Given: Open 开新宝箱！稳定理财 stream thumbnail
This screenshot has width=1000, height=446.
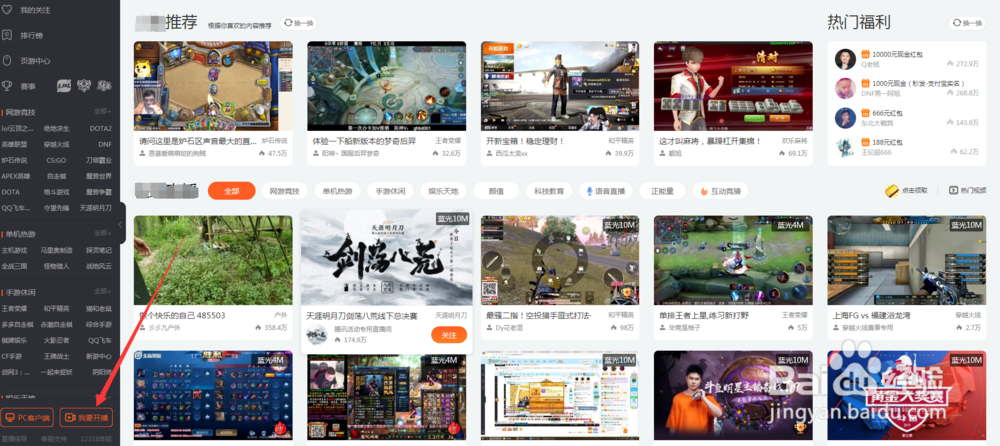Looking at the screenshot, I should 560,86.
